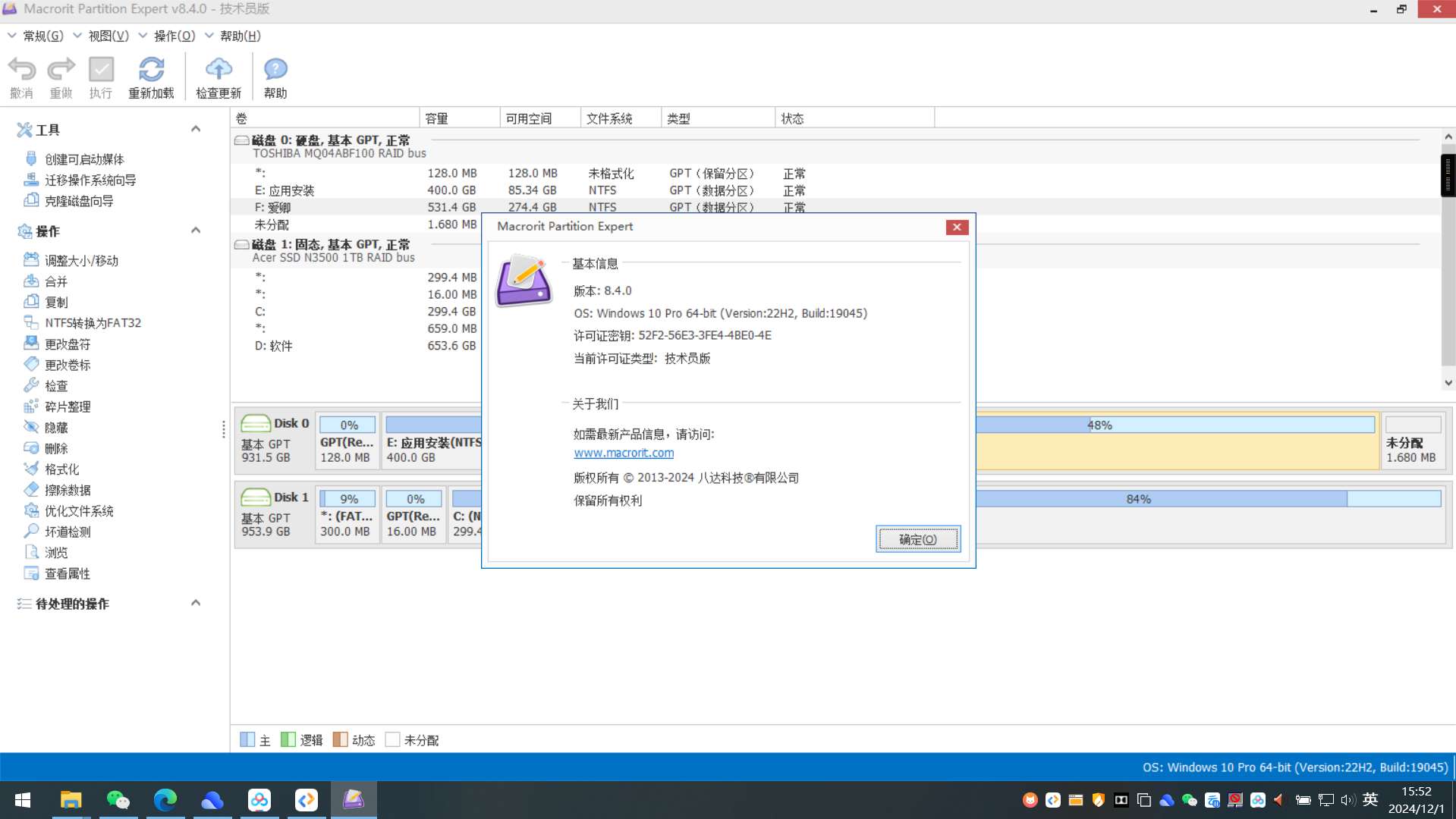Open 浏览 browse partition operation
Screen dimensions: 1456x819
tap(46, 553)
